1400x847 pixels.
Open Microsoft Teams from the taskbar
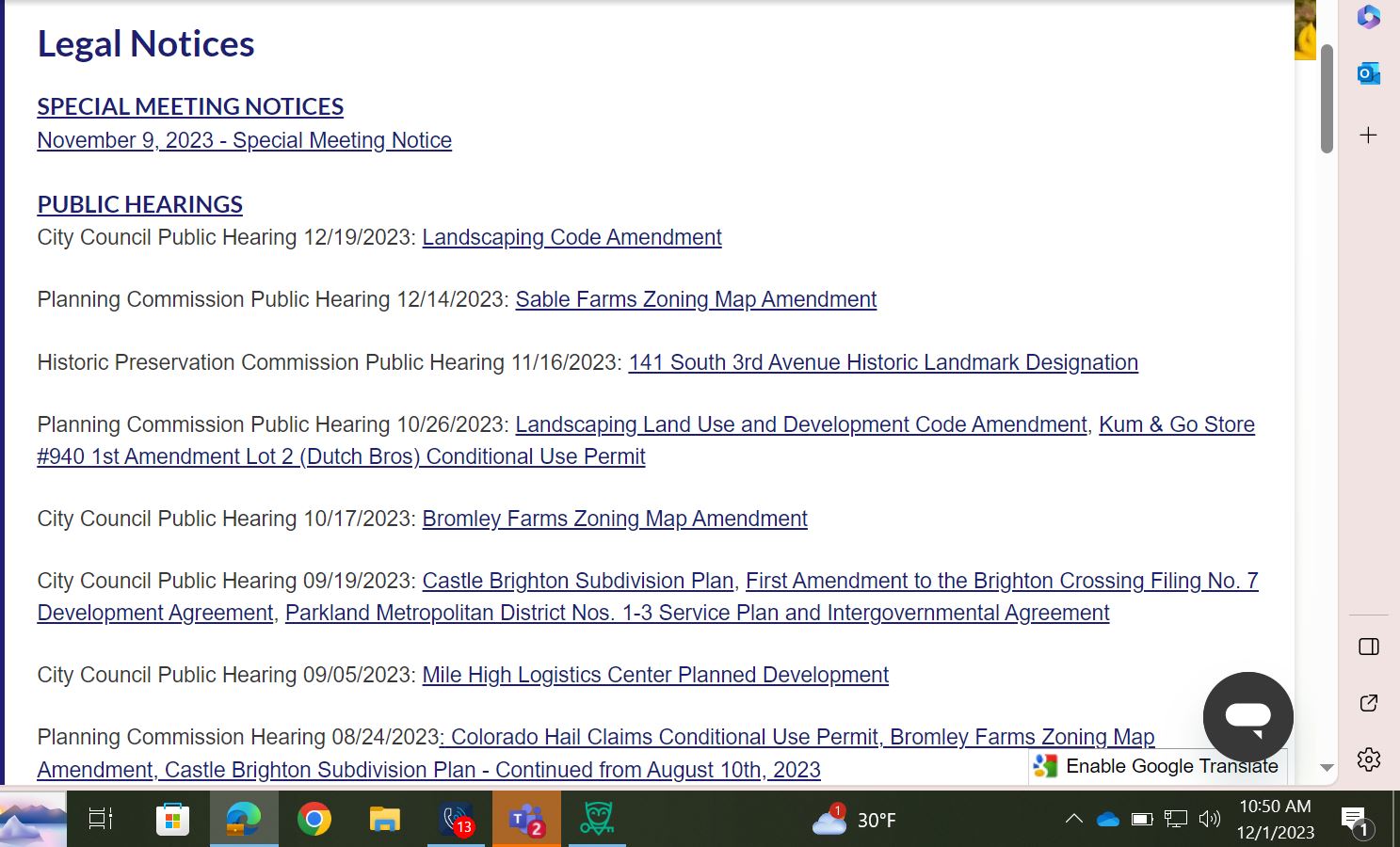point(525,820)
